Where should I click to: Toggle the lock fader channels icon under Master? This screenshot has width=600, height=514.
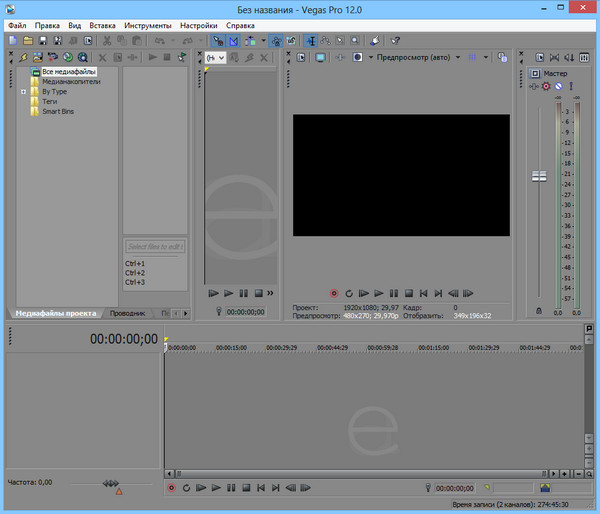[540, 312]
